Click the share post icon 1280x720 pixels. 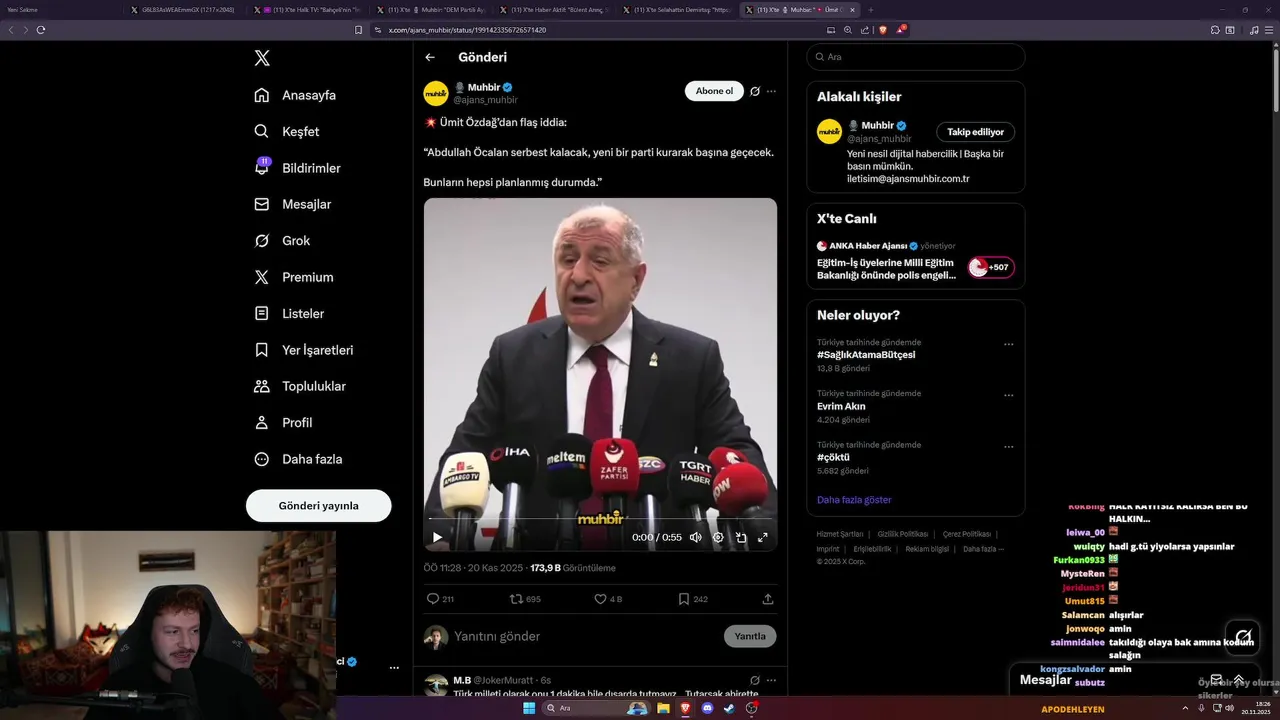768,599
